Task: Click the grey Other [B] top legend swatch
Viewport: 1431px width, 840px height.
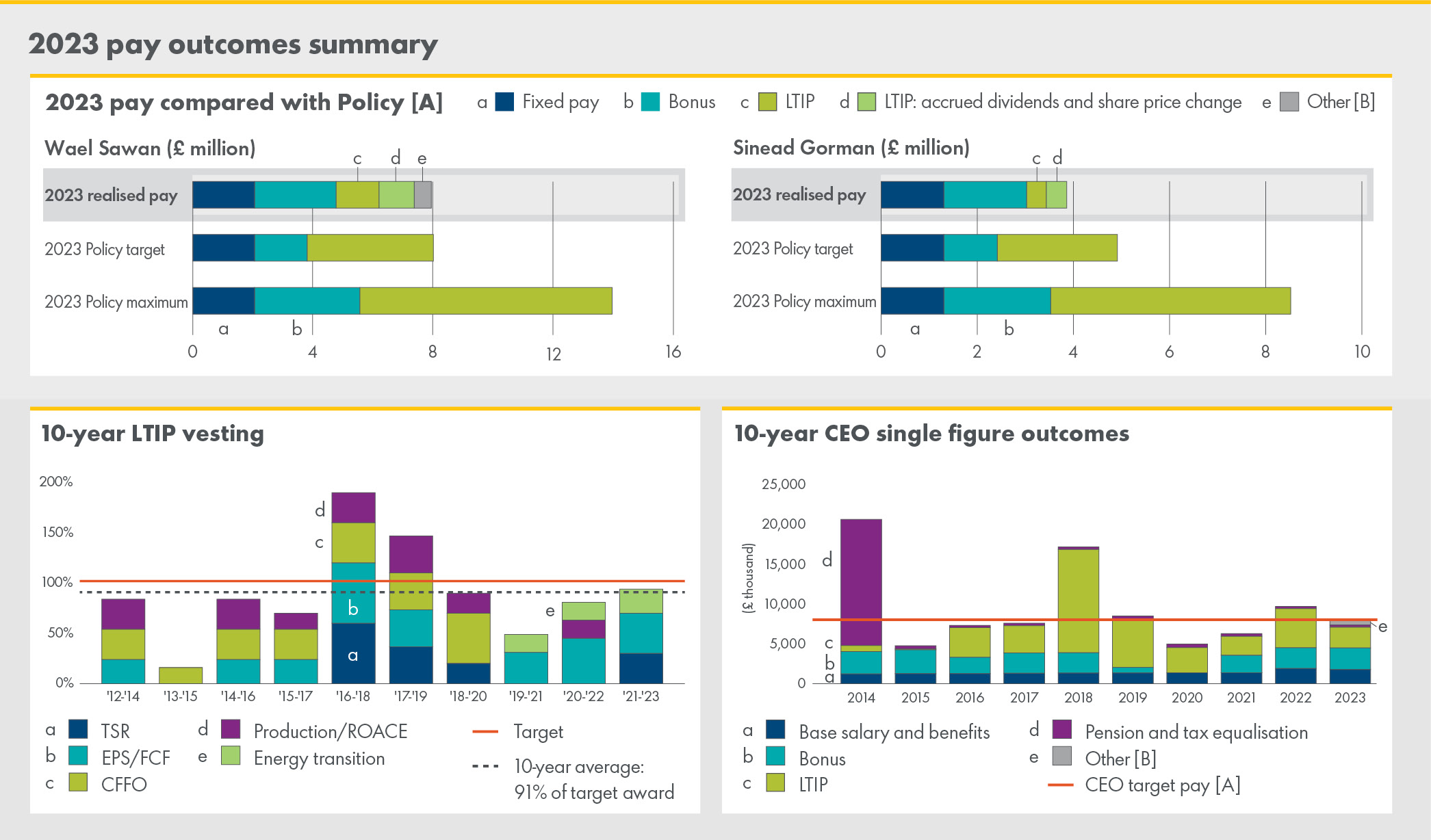Action: [x=1289, y=102]
